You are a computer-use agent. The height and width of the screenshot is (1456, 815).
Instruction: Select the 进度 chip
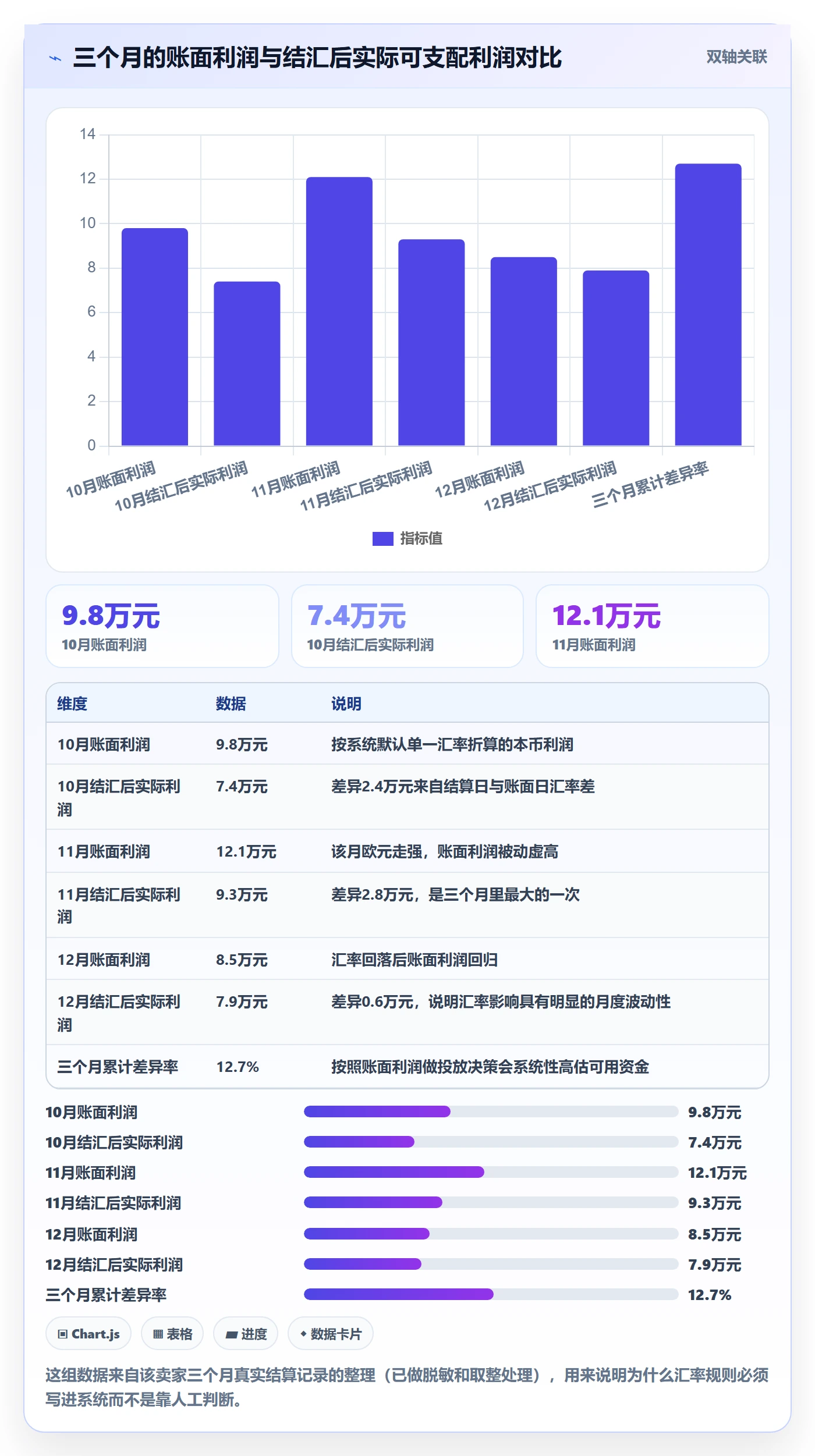pyautogui.click(x=246, y=1334)
